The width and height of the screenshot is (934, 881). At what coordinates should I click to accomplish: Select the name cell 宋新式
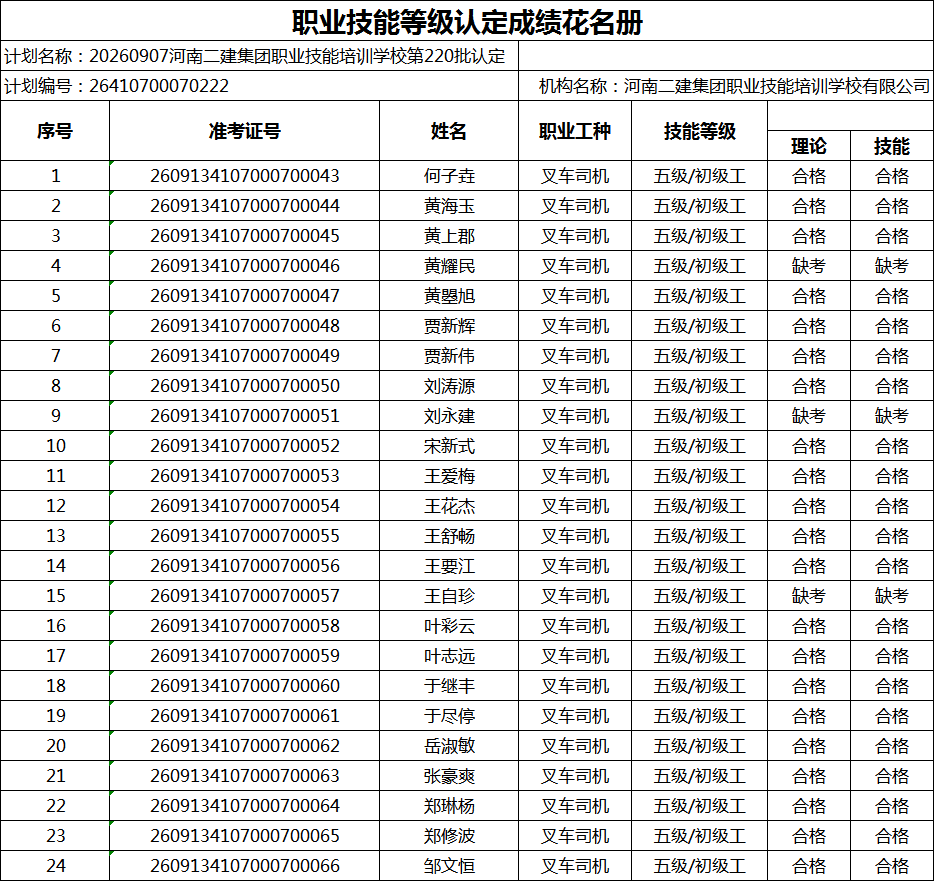[449, 446]
